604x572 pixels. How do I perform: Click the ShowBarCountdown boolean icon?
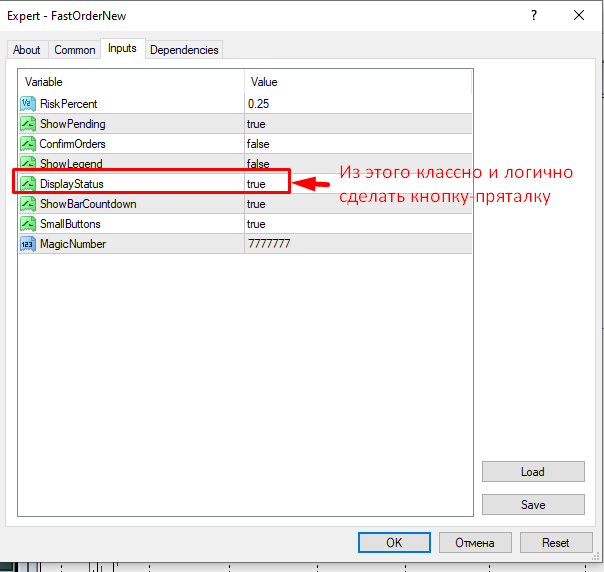28,204
